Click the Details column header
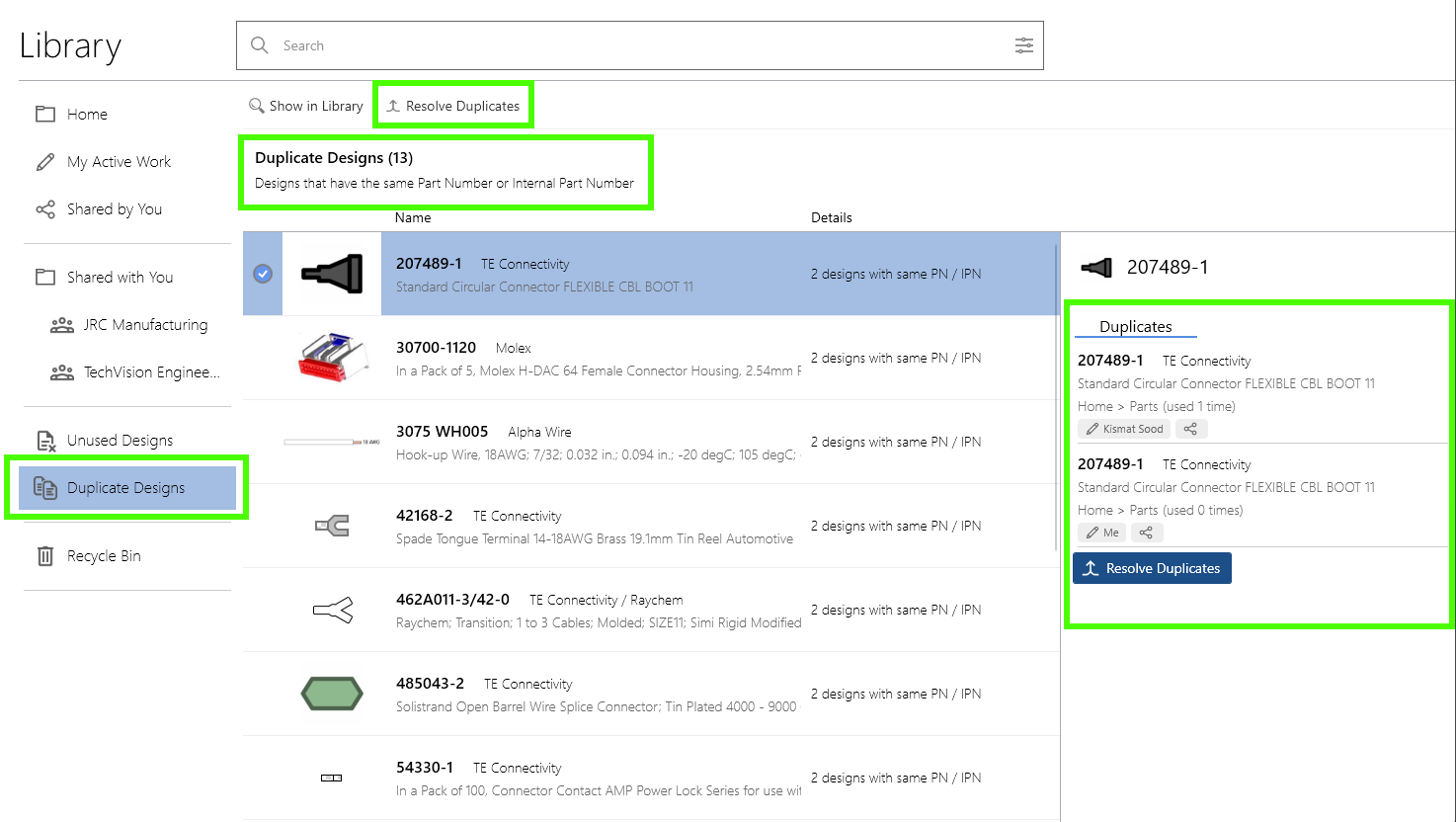Viewport: 1456px width, 822px height. [832, 217]
